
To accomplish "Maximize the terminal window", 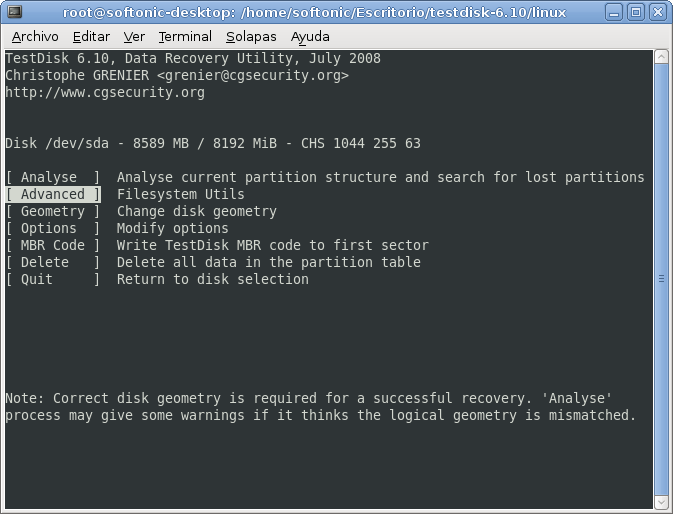I will coord(636,12).
